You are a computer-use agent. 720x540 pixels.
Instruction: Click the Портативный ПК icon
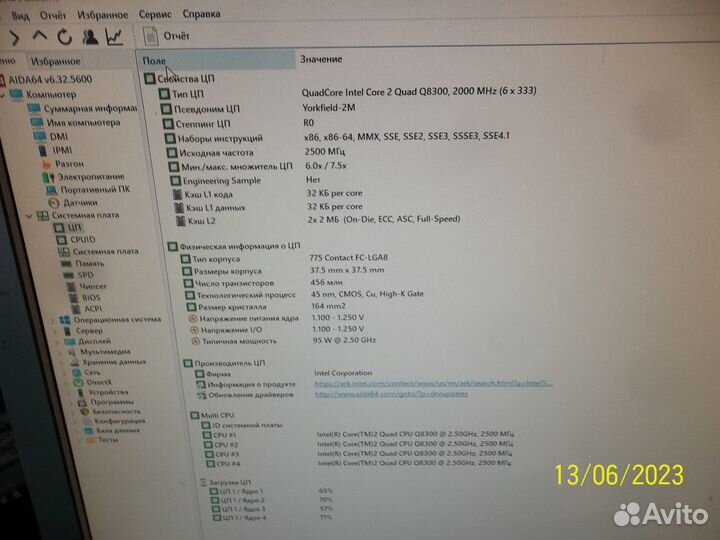click(51, 190)
